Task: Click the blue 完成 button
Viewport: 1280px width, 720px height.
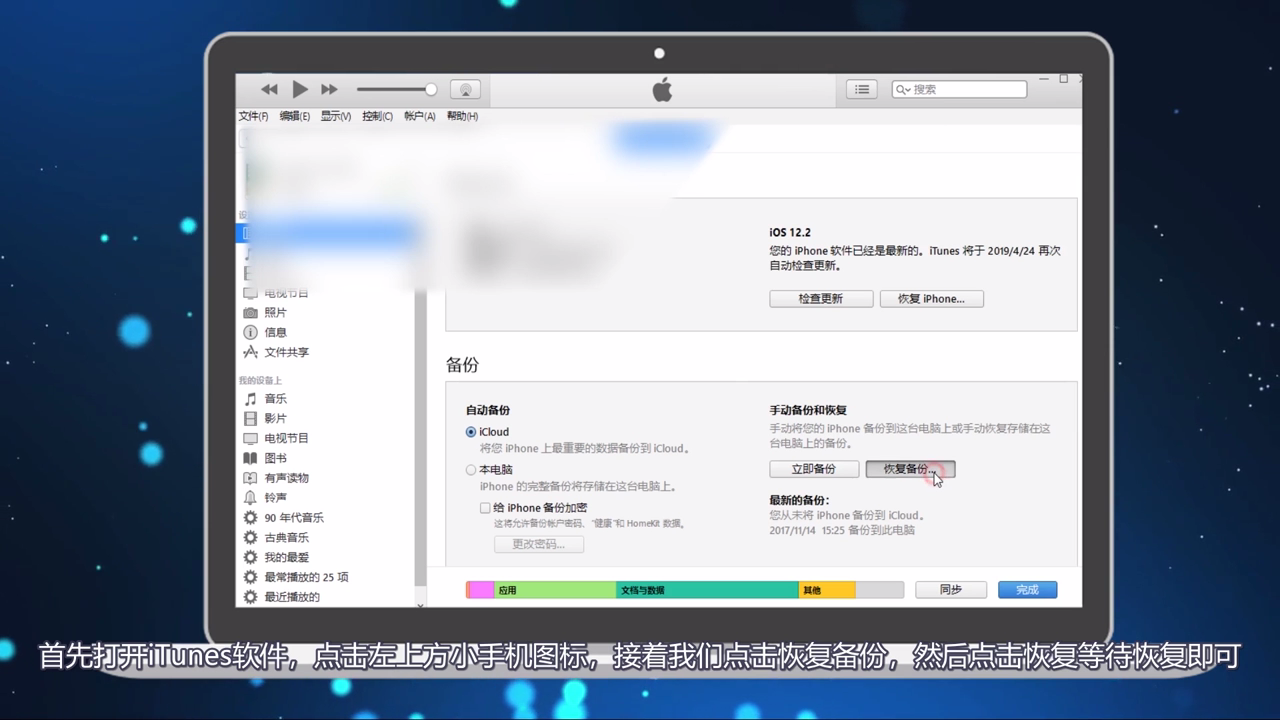Action: [1027, 590]
